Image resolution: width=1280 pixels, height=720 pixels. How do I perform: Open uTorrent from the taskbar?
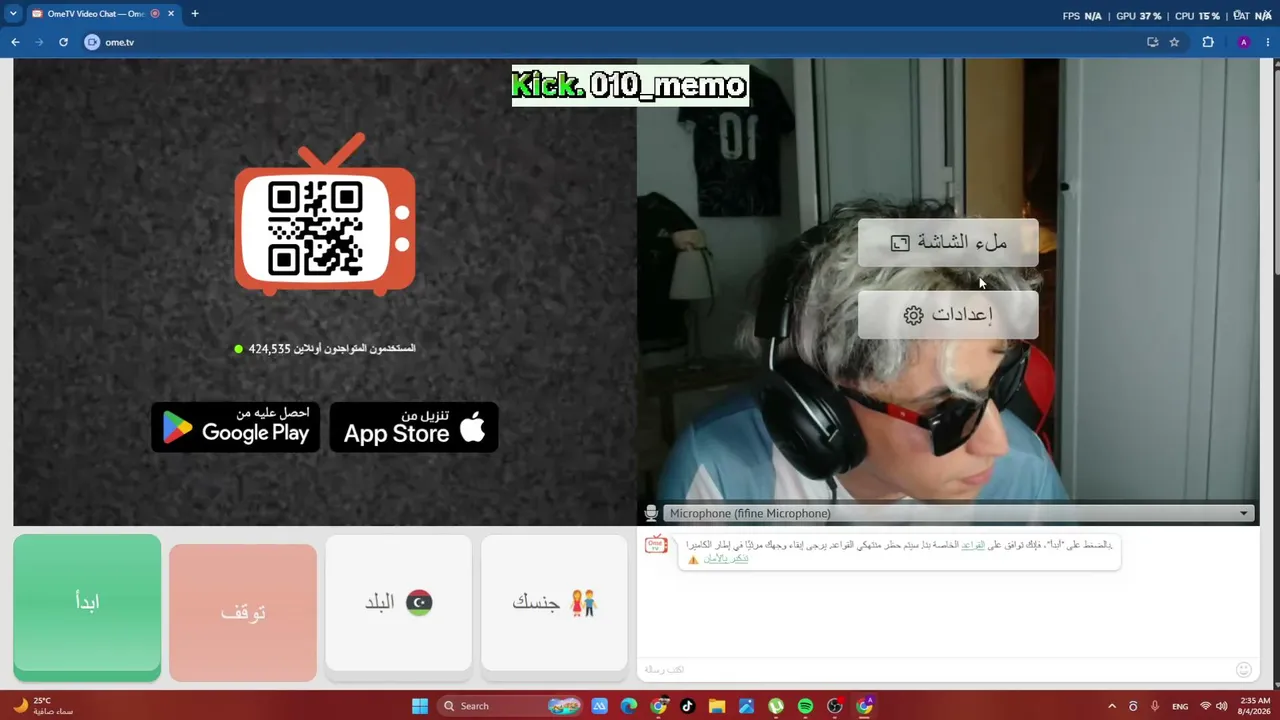pos(776,706)
